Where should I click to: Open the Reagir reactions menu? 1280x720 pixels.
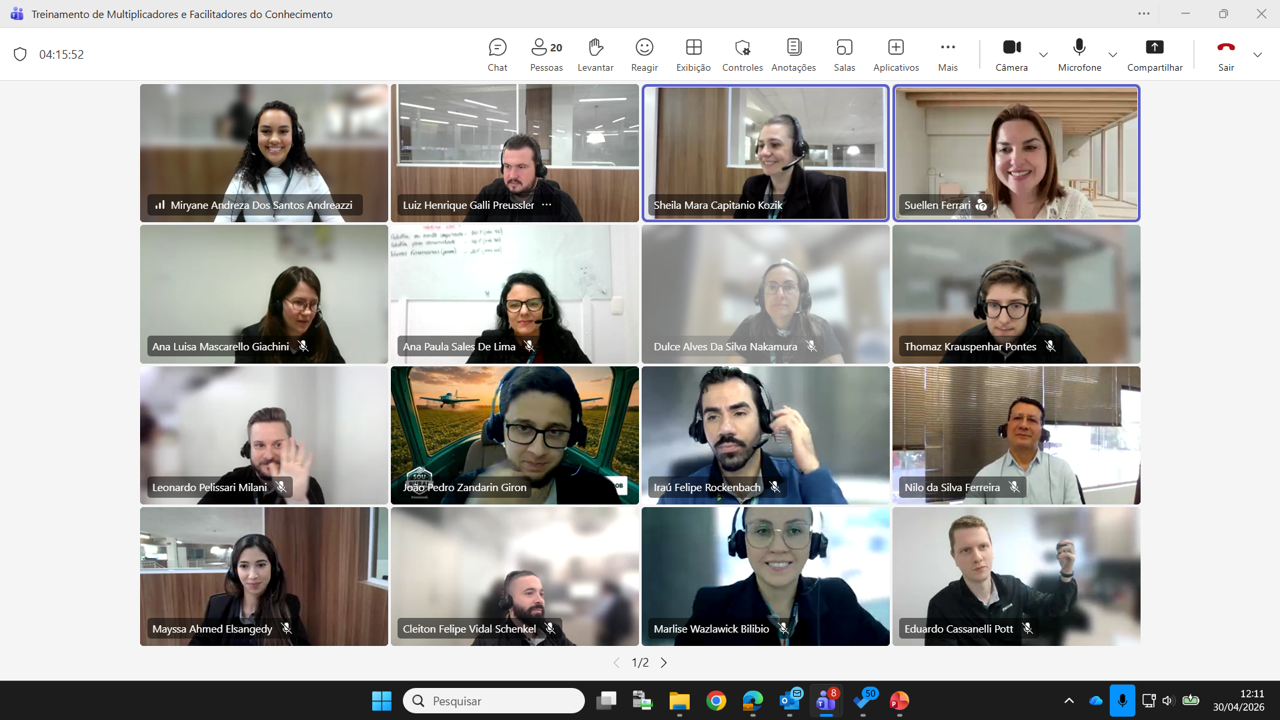click(644, 54)
